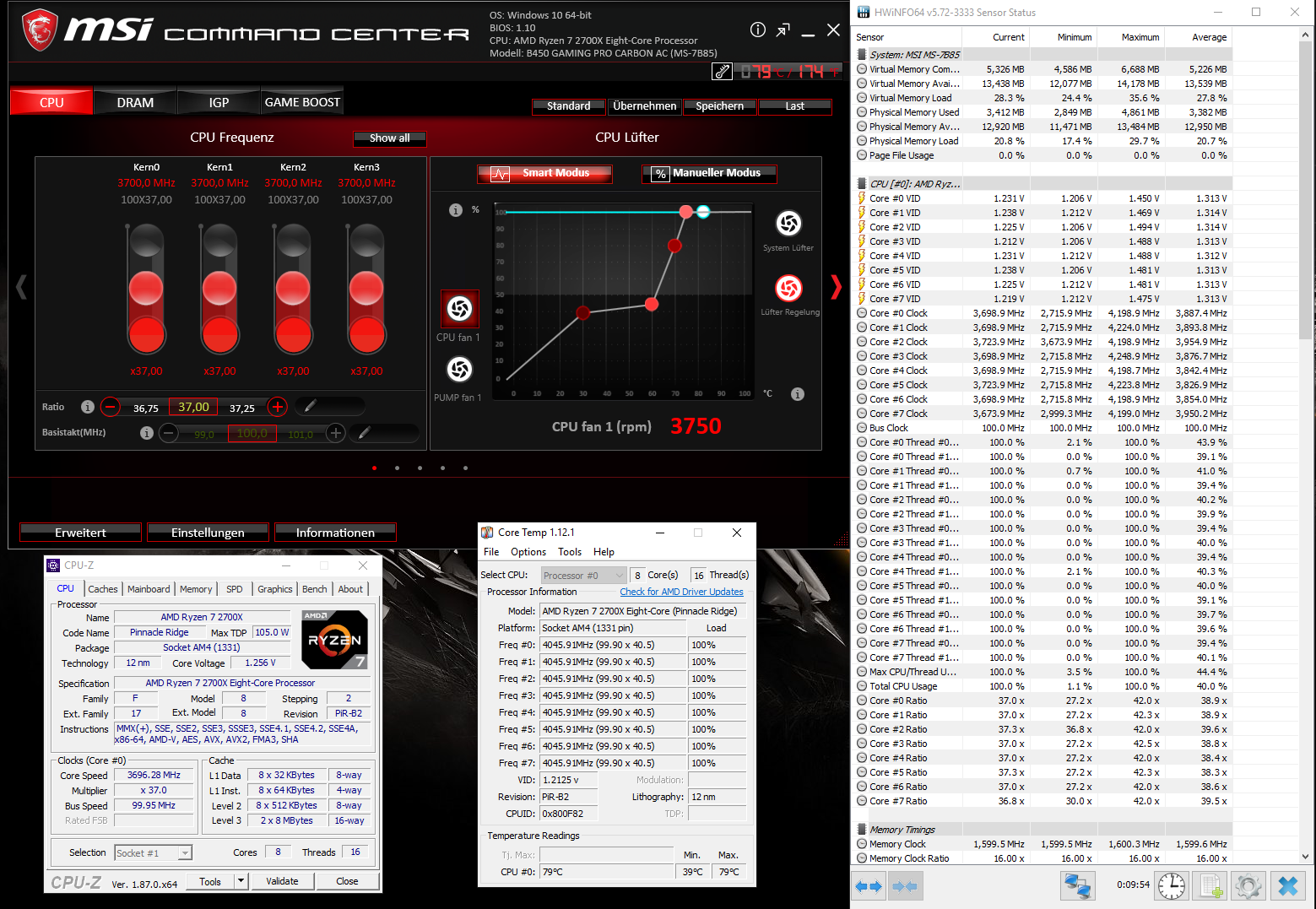The height and width of the screenshot is (909, 1316).
Task: Select the first red page indicator dot
Action: coord(374,468)
